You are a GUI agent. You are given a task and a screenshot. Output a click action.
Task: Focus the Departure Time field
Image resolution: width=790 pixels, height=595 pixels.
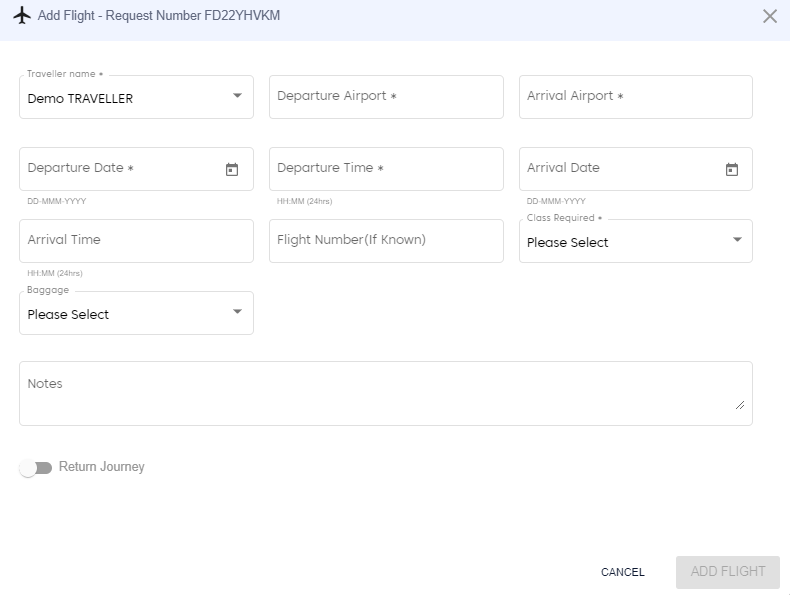tap(386, 169)
